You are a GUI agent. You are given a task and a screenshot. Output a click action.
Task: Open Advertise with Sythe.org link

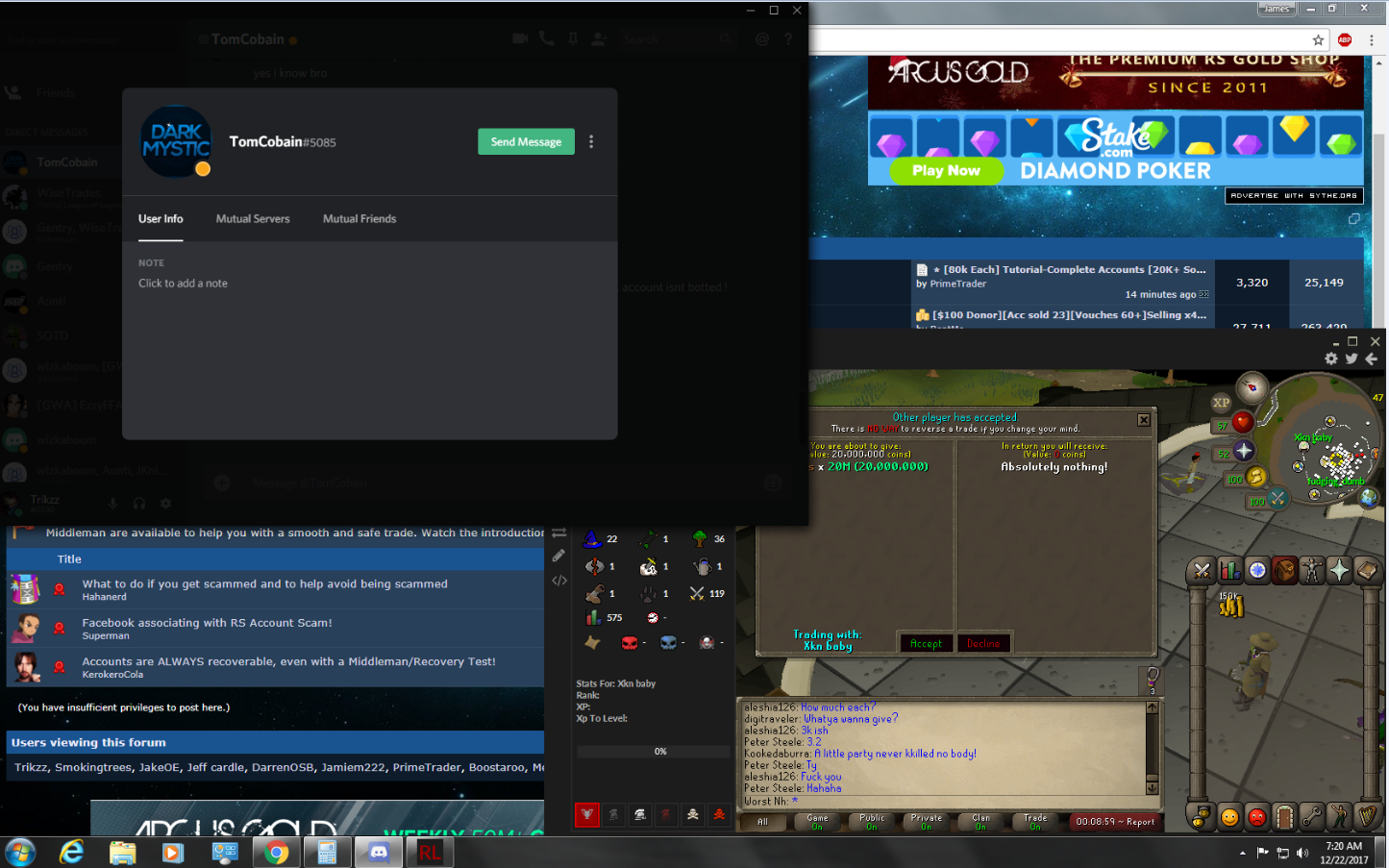click(1294, 195)
